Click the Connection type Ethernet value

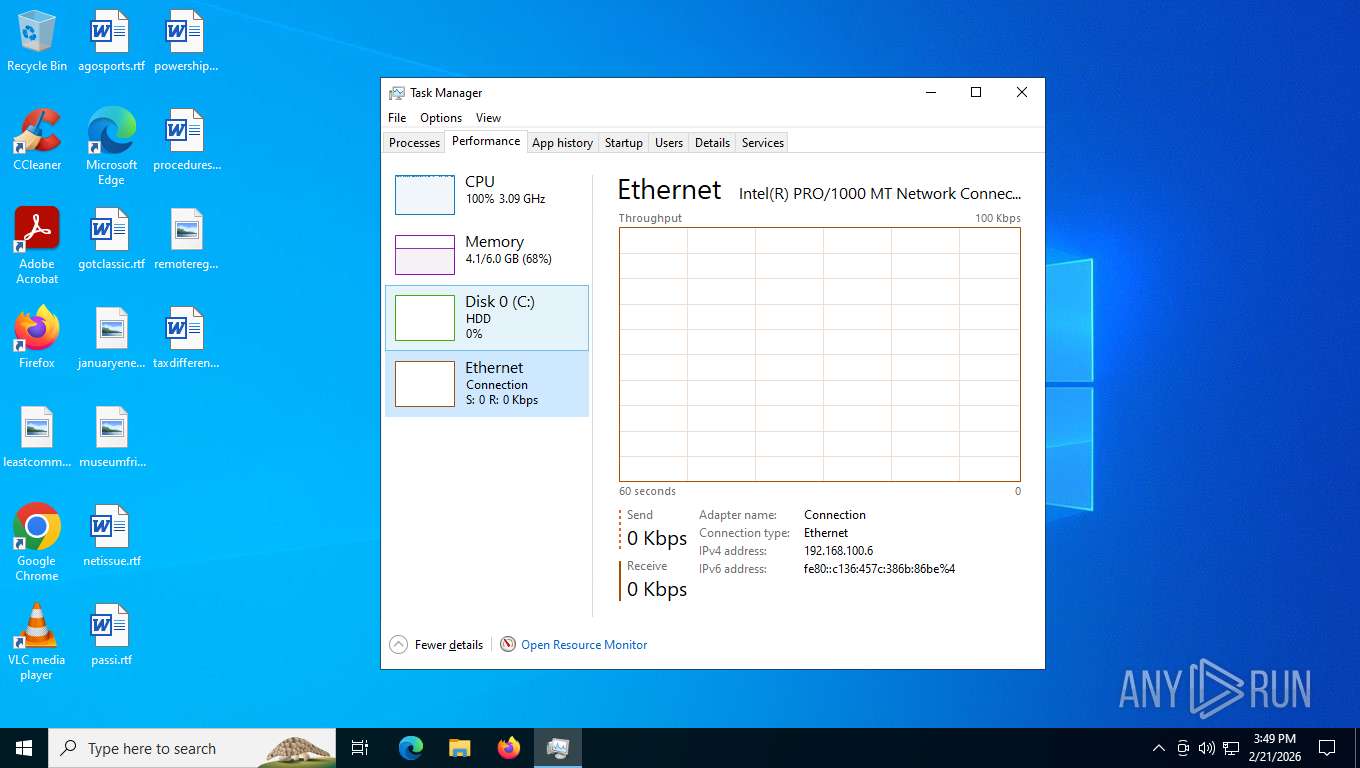[x=826, y=533]
